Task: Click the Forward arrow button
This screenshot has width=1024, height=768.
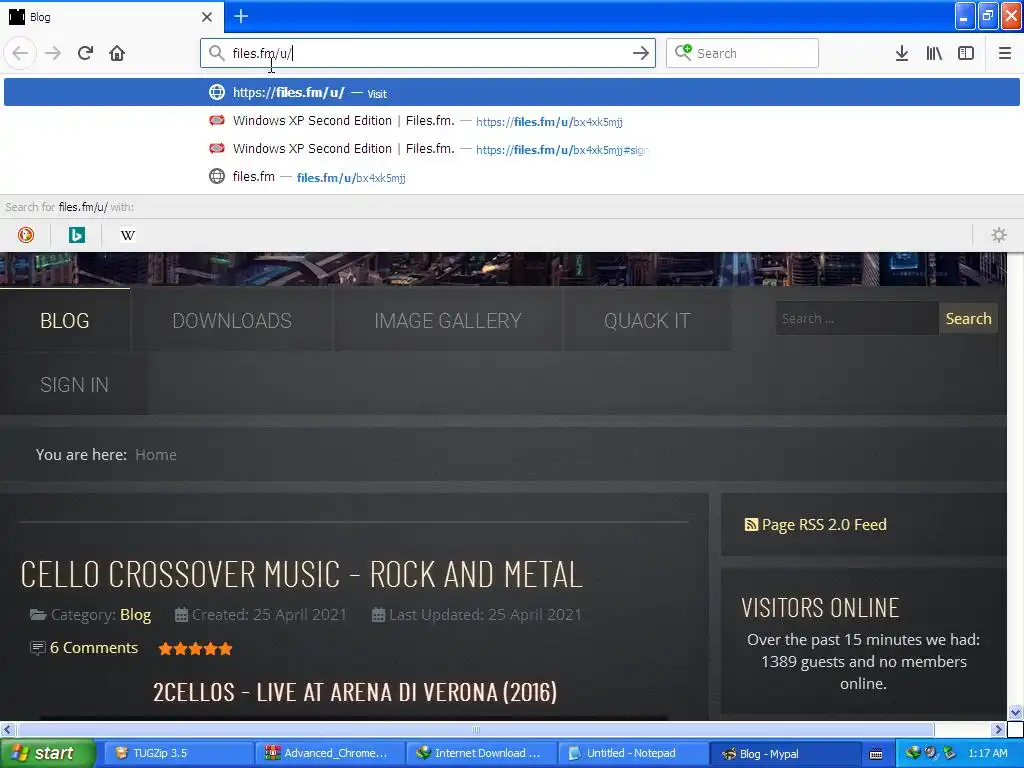Action: [53, 53]
